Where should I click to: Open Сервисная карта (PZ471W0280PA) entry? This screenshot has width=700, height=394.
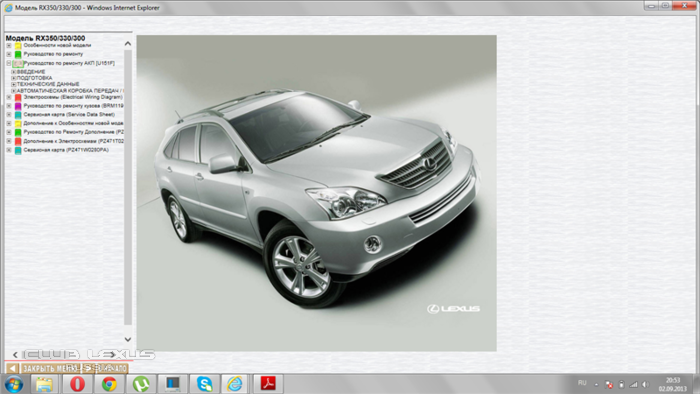tap(66, 150)
